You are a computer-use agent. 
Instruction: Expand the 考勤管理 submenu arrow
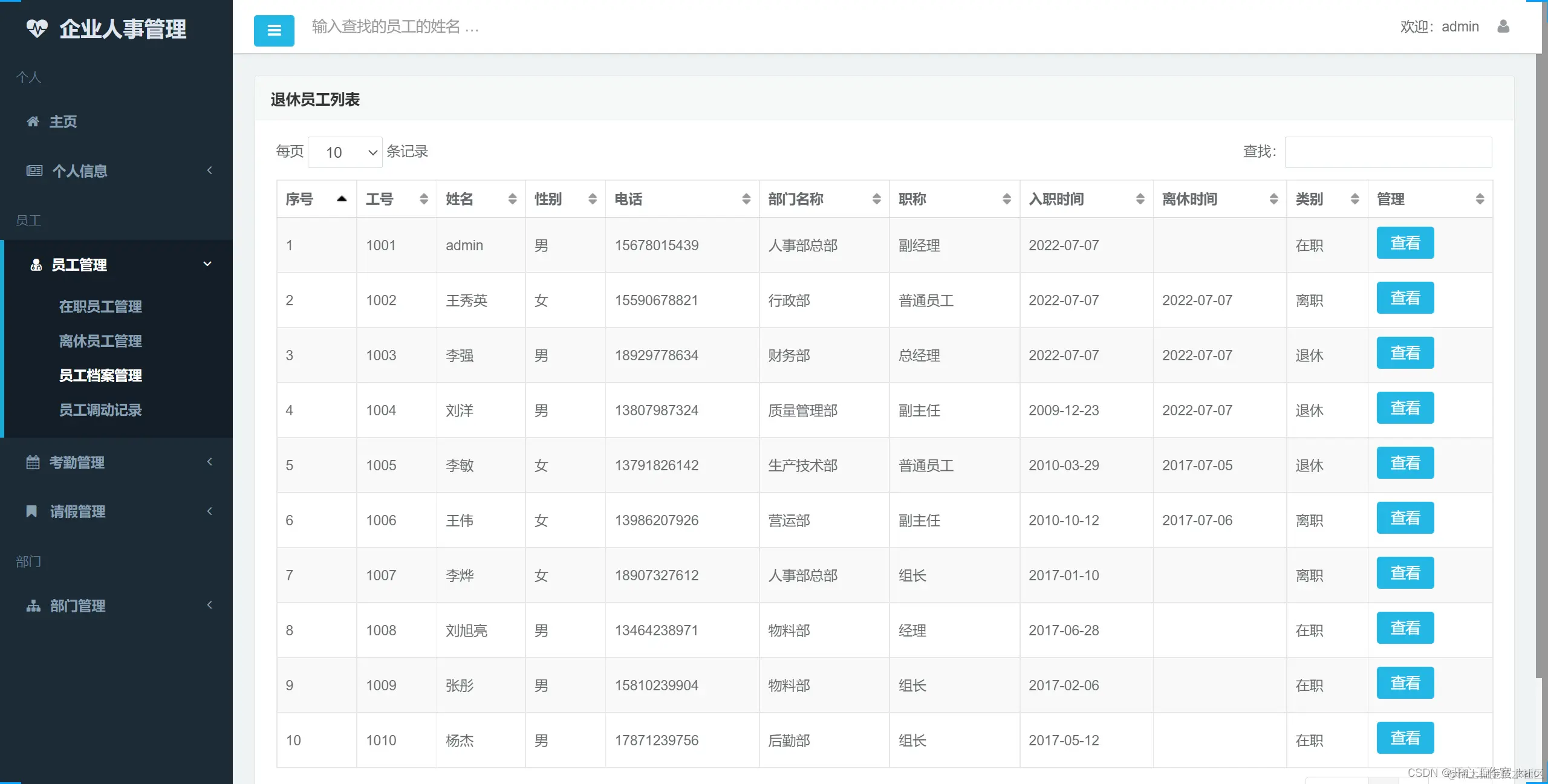pyautogui.click(x=210, y=462)
